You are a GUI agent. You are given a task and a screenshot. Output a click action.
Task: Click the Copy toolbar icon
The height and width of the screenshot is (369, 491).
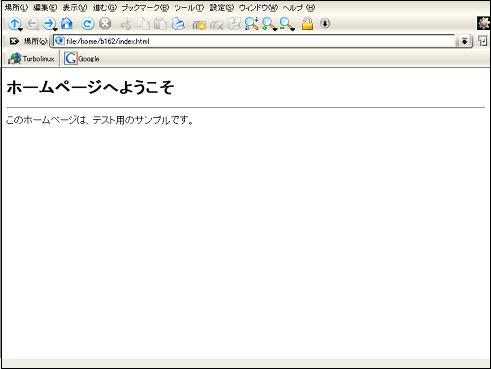pyautogui.click(x=144, y=24)
